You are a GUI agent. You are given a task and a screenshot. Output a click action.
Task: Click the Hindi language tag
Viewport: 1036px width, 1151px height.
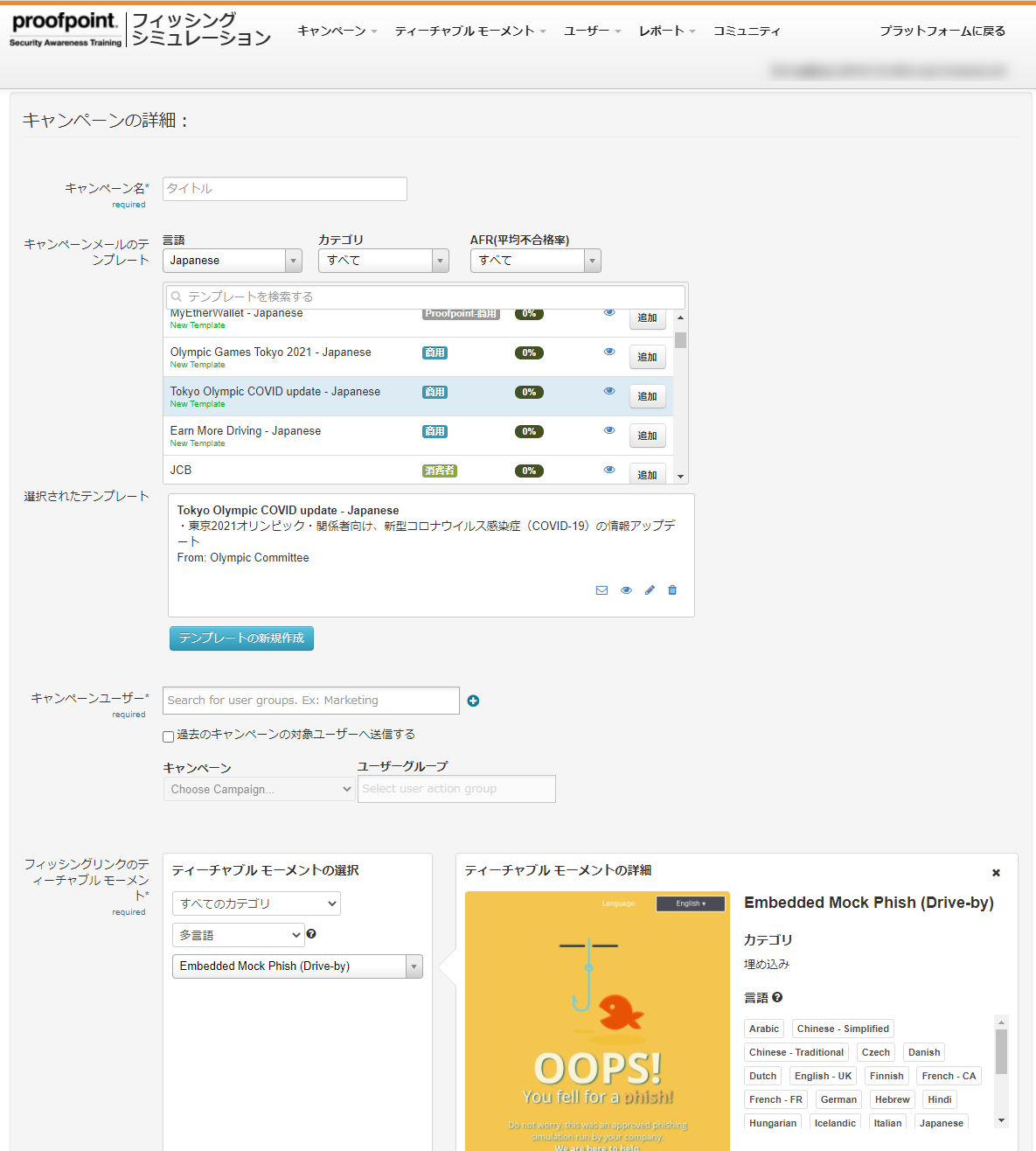[940, 1099]
